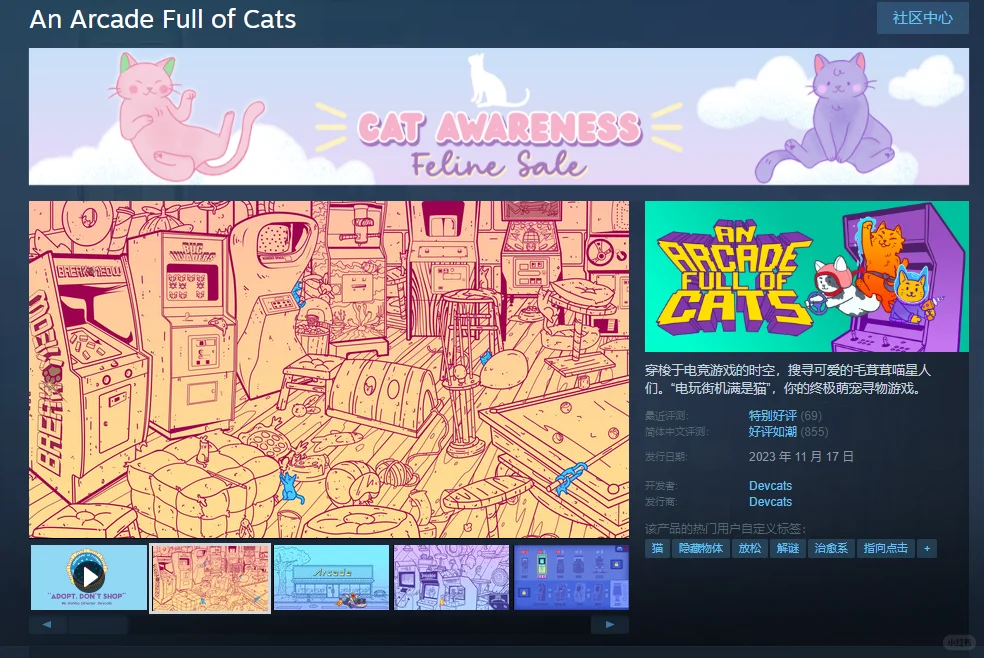Select the purple arcade interior thumbnail
The height and width of the screenshot is (658, 984).
[x=452, y=577]
